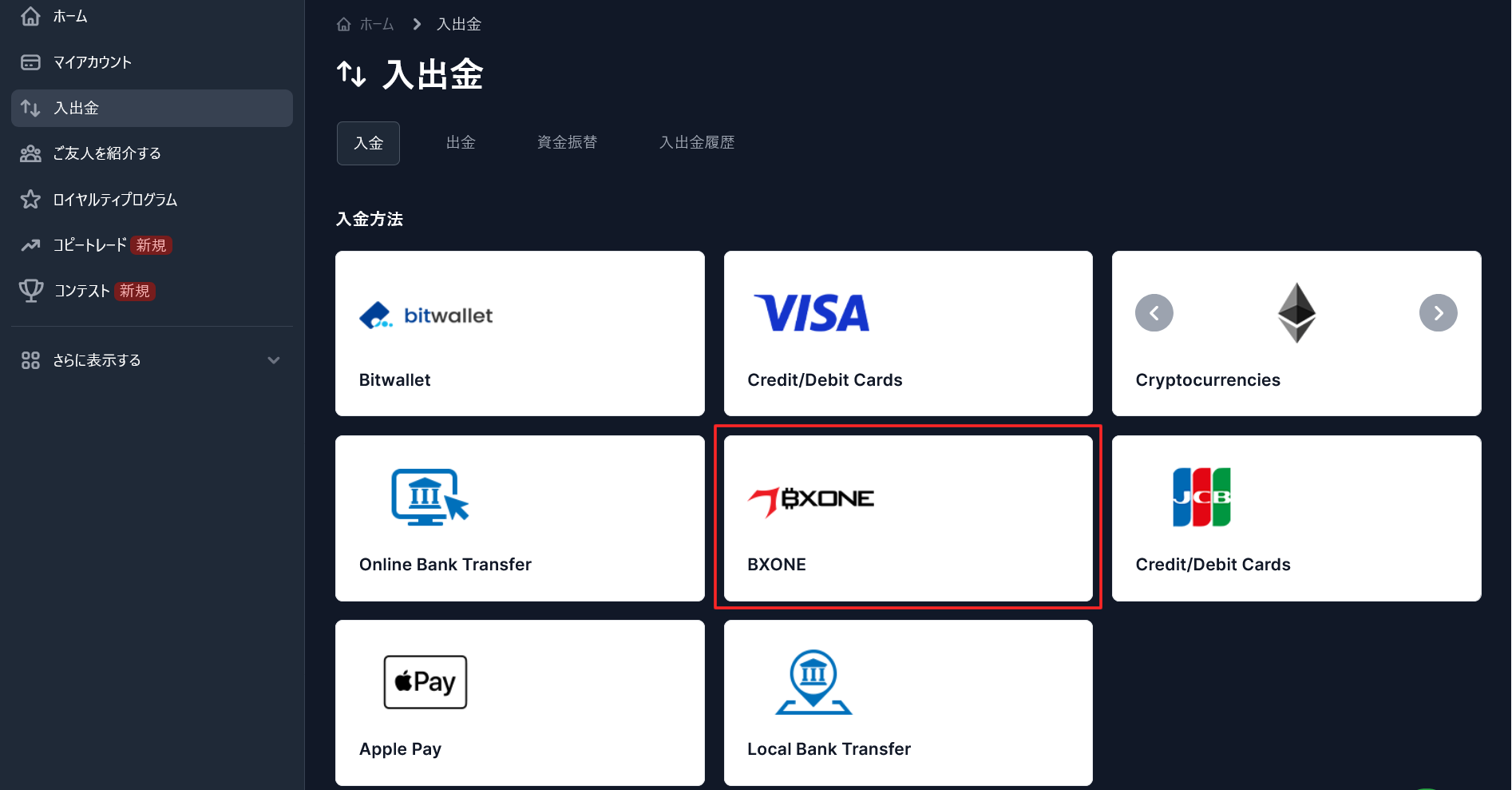Open My Account via the card icon
The image size is (1512, 790).
[30, 62]
